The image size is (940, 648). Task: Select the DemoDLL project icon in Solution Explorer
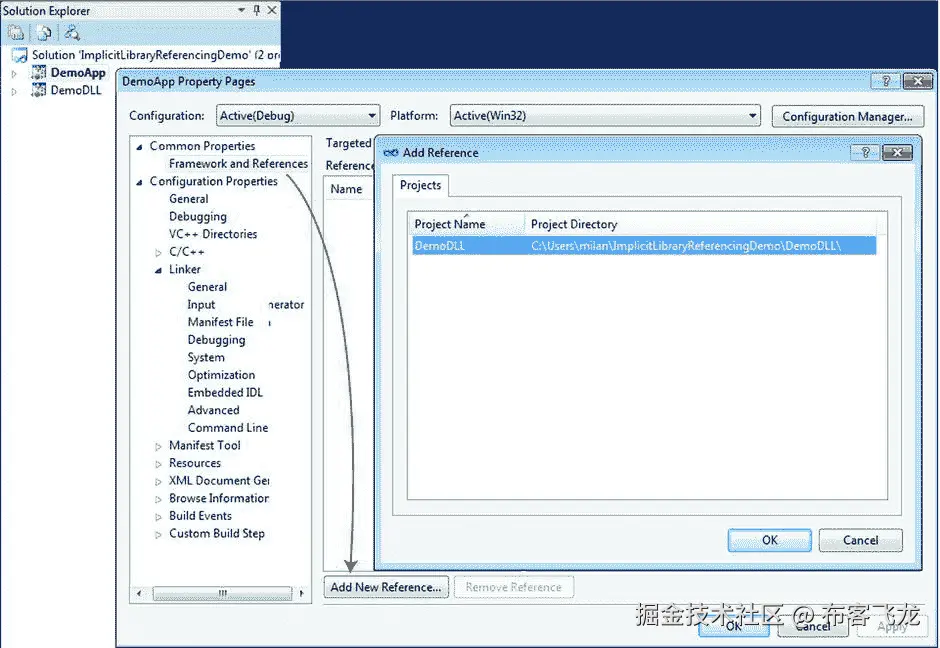coord(38,91)
